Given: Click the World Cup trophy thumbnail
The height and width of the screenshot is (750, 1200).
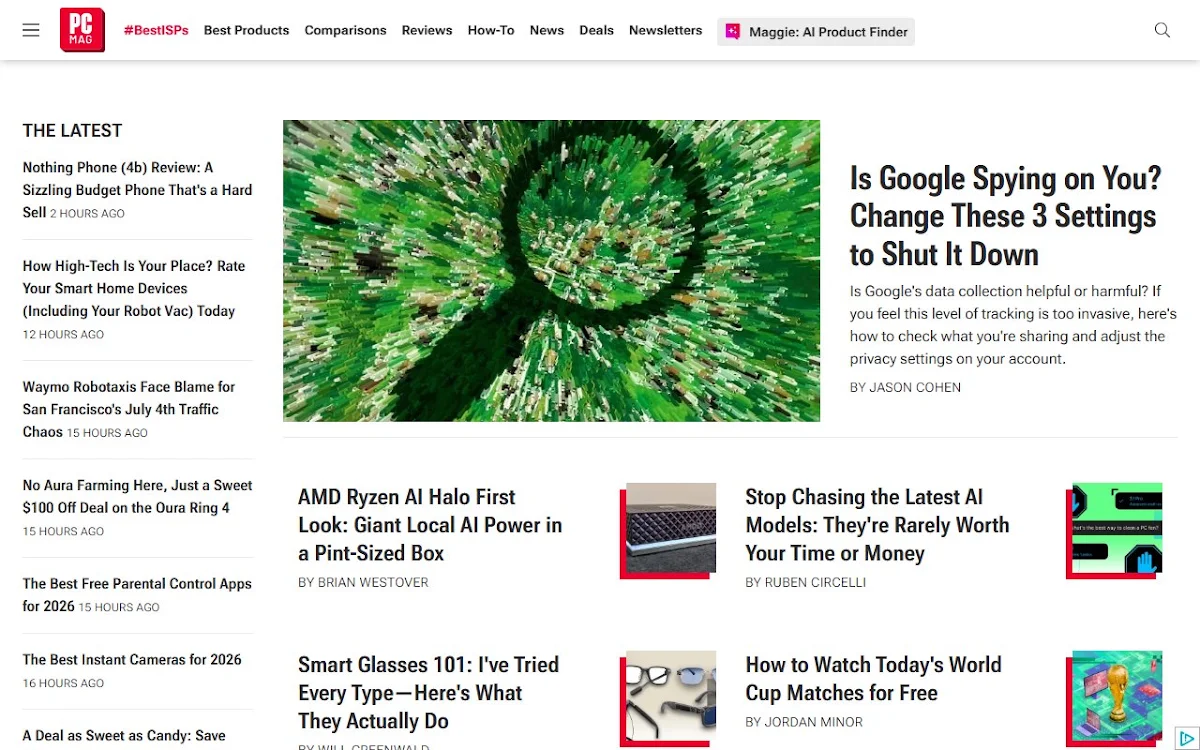Looking at the screenshot, I should click(x=1115, y=698).
